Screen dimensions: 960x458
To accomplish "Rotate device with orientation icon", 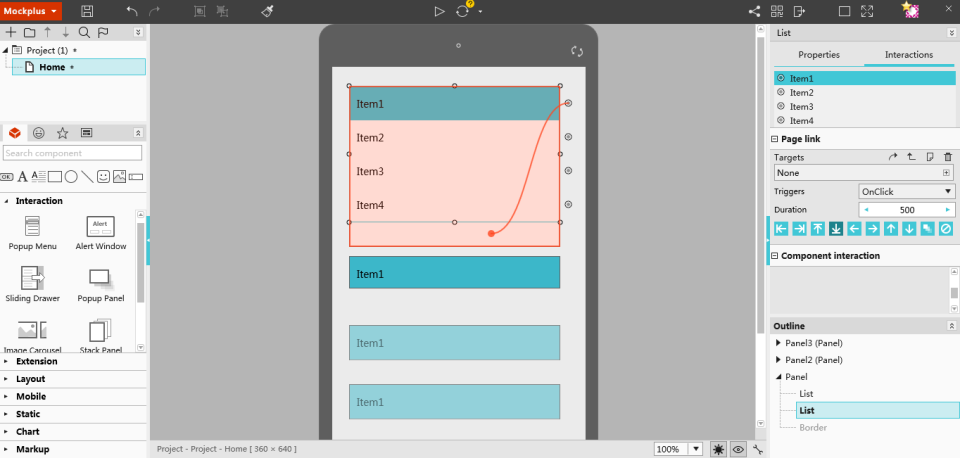I will coord(577,51).
